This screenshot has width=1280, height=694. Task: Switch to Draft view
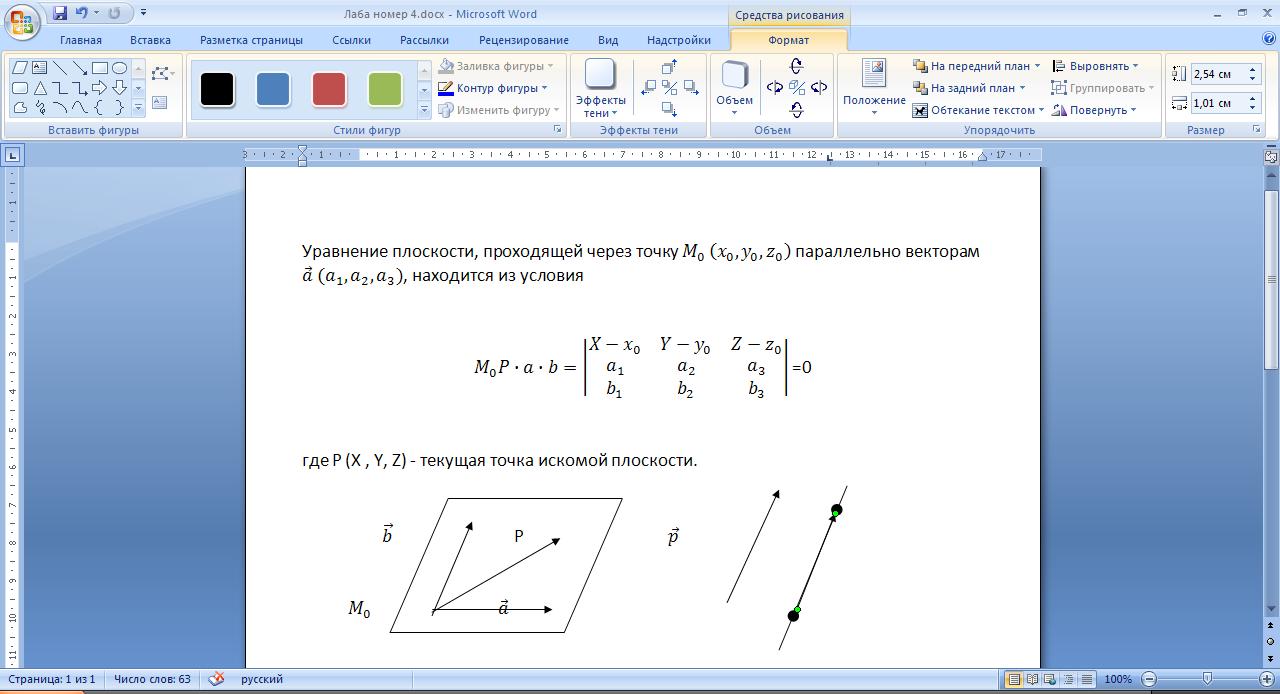point(1086,679)
